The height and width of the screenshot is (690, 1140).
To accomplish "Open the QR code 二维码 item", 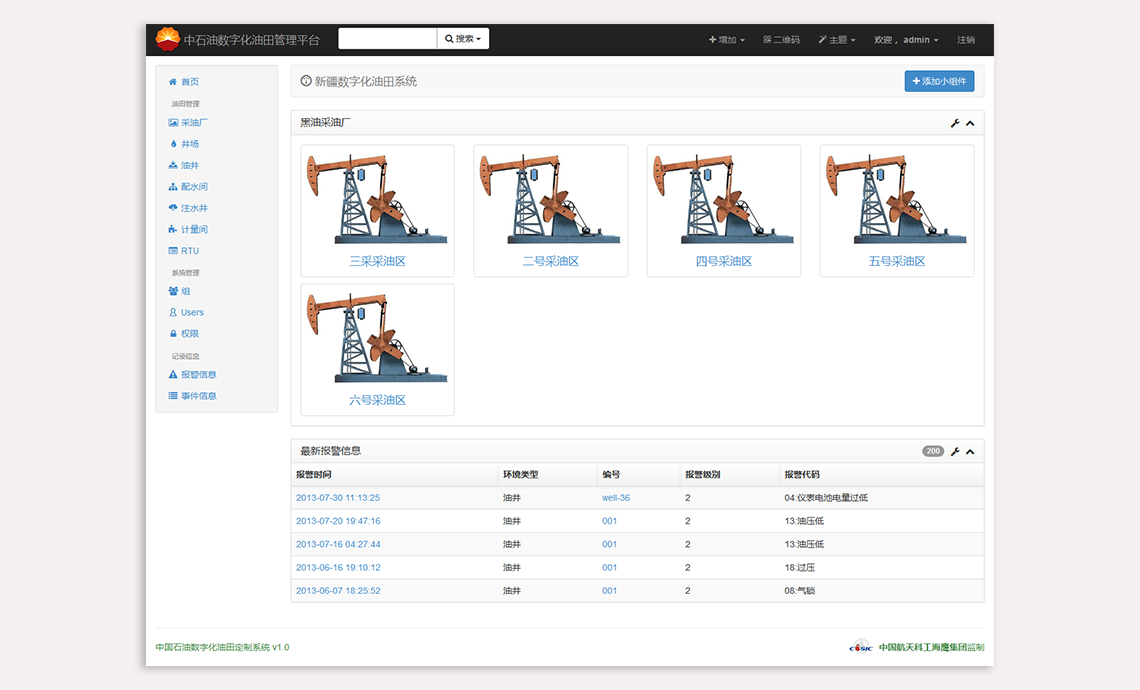I will pyautogui.click(x=781, y=40).
